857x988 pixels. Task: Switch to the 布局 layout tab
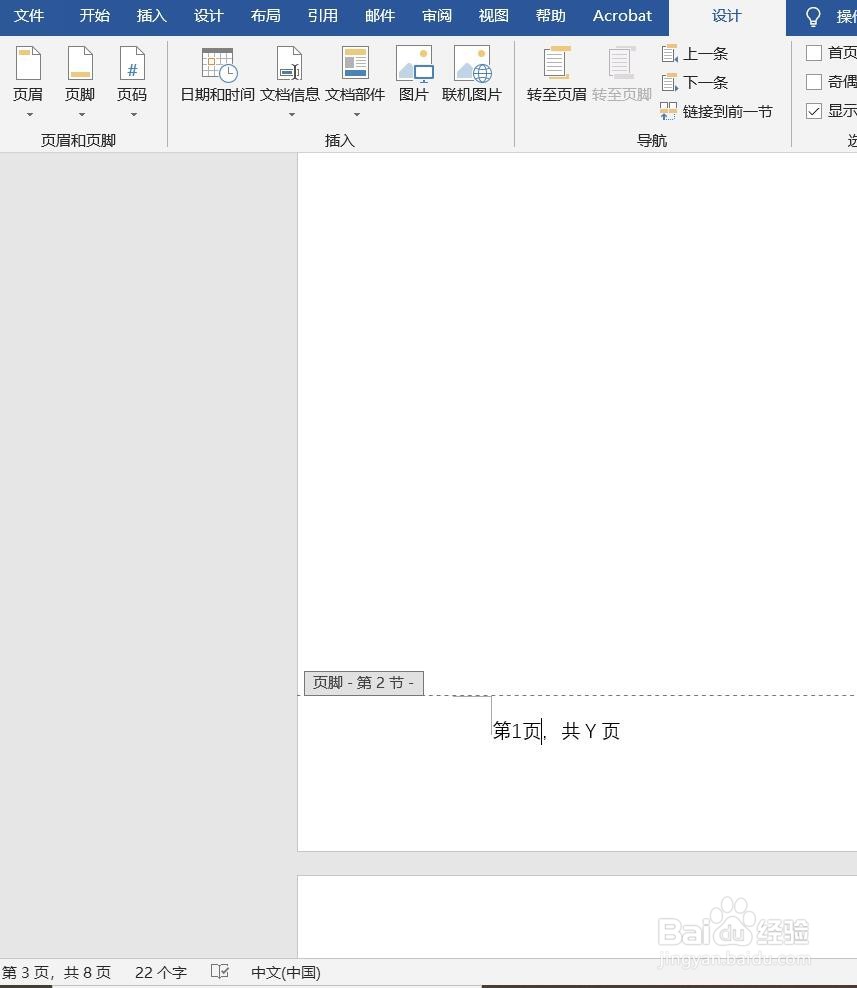pos(265,16)
